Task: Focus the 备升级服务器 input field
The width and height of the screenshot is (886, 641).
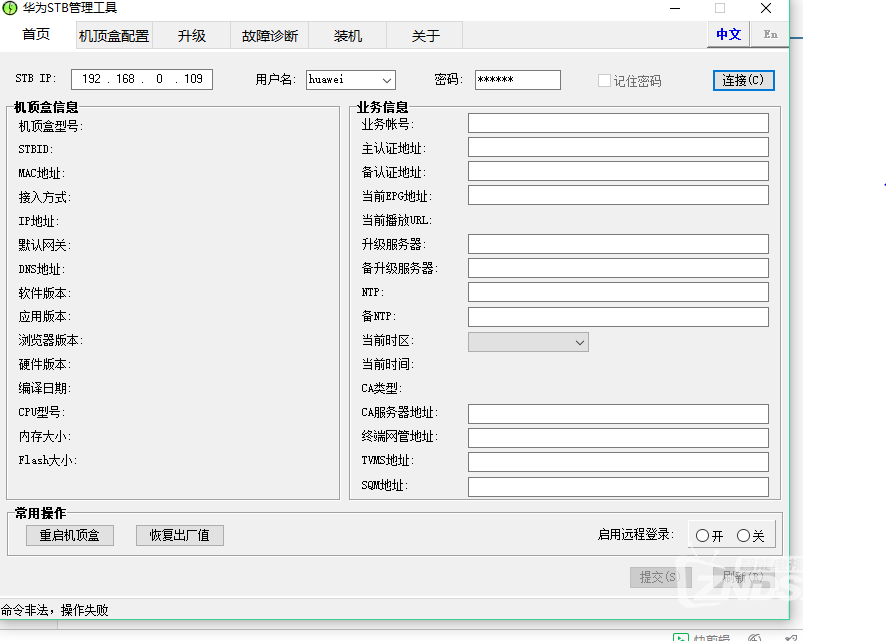Action: click(618, 268)
